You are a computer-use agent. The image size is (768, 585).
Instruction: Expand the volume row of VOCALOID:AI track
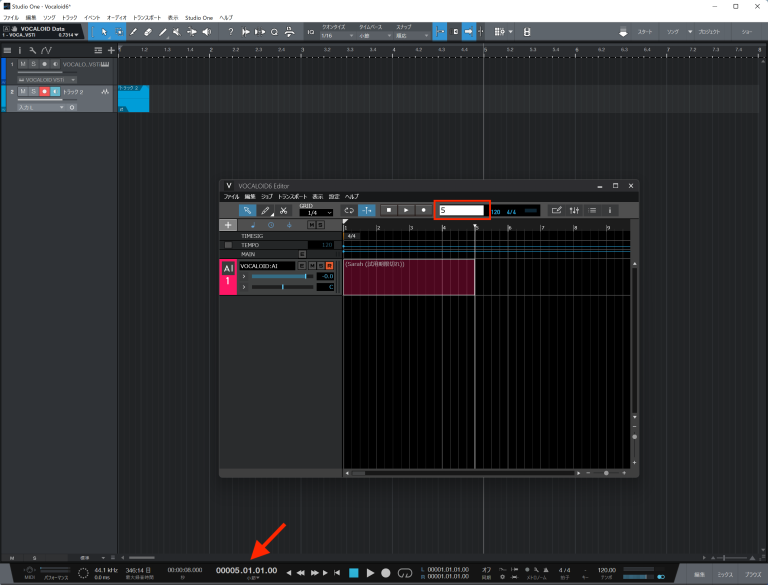pos(244,276)
